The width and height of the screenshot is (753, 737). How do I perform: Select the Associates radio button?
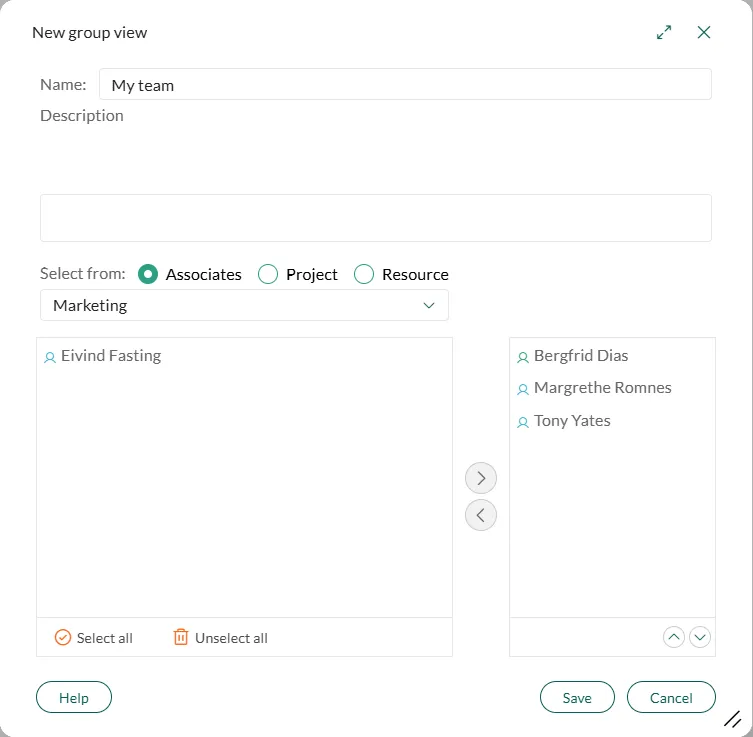click(148, 274)
